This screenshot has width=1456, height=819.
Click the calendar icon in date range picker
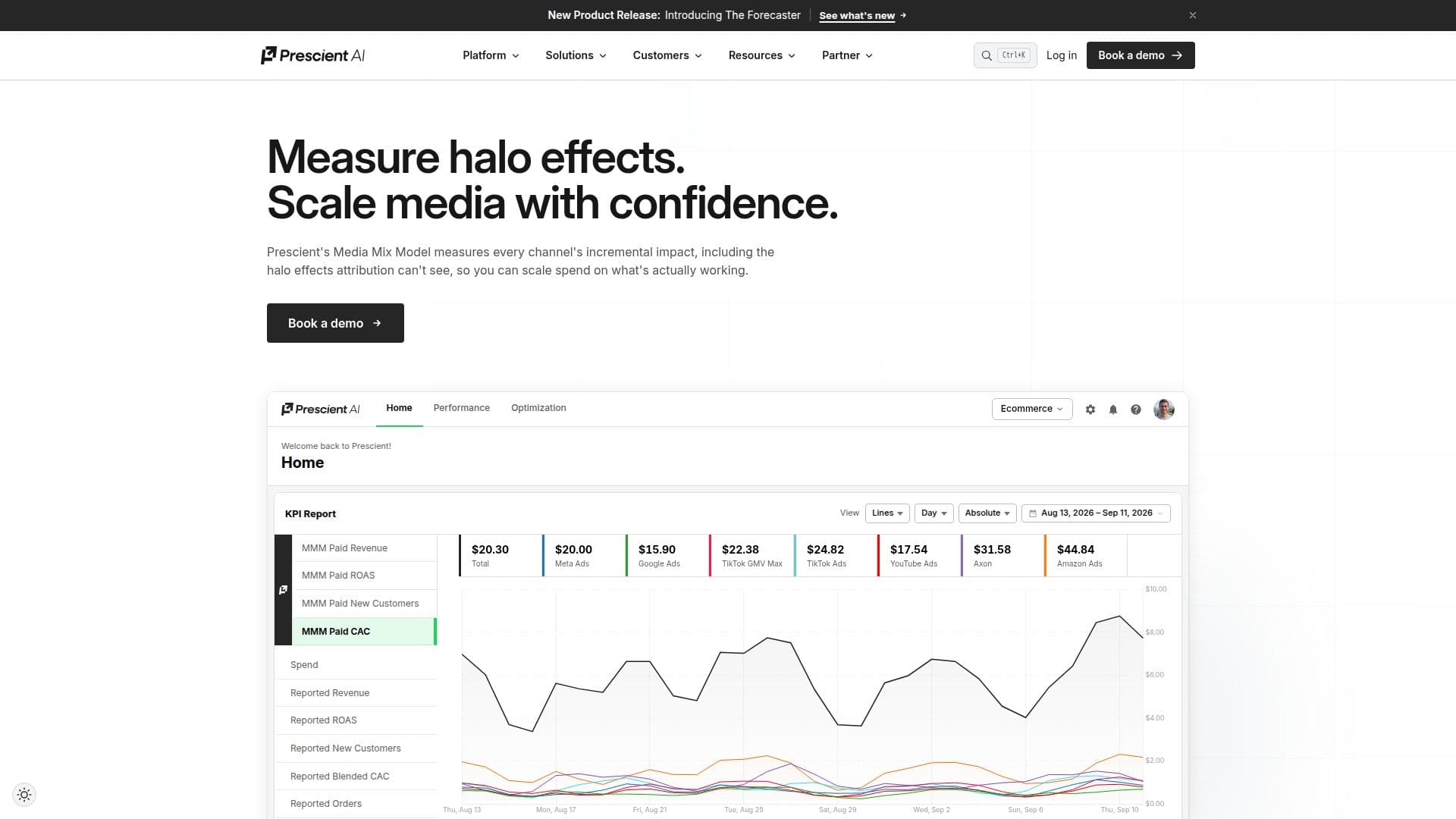point(1033,513)
